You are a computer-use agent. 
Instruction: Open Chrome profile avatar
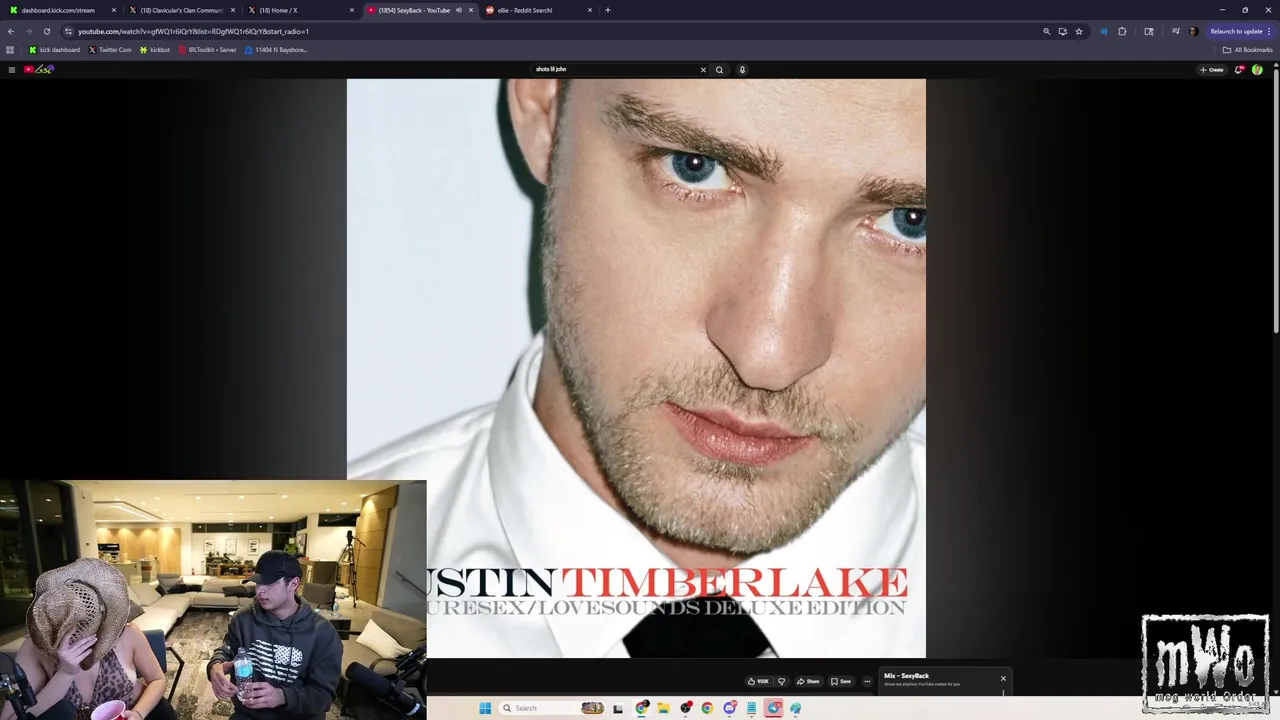1193,31
